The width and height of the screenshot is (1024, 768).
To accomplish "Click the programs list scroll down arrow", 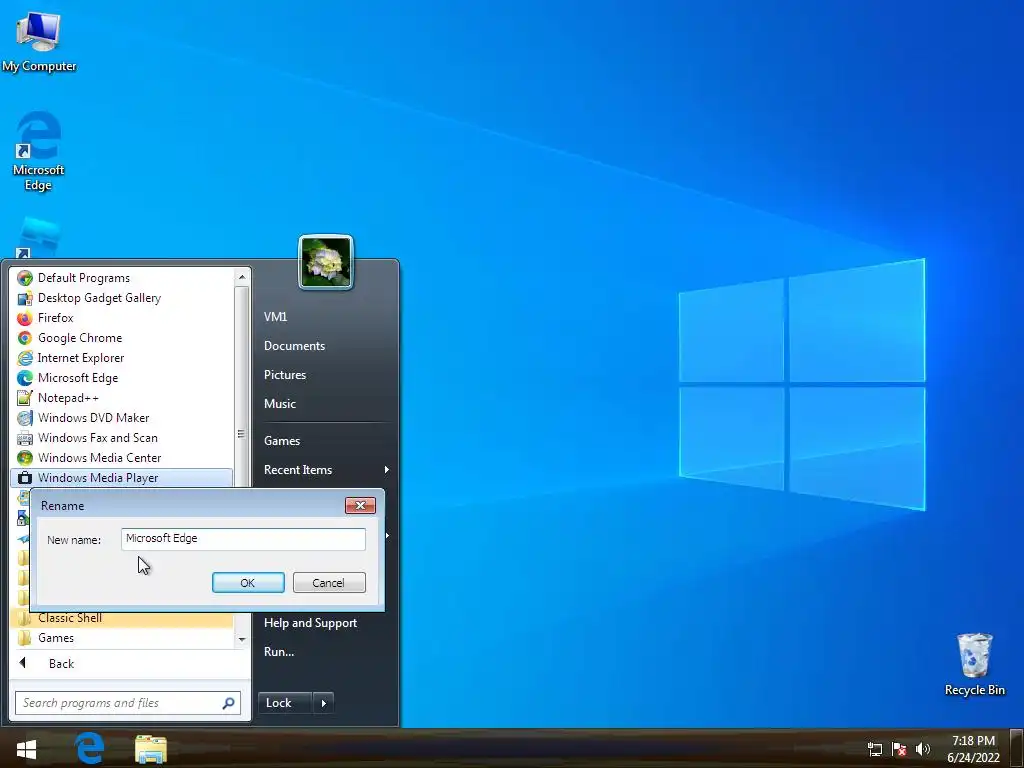I will [242, 639].
